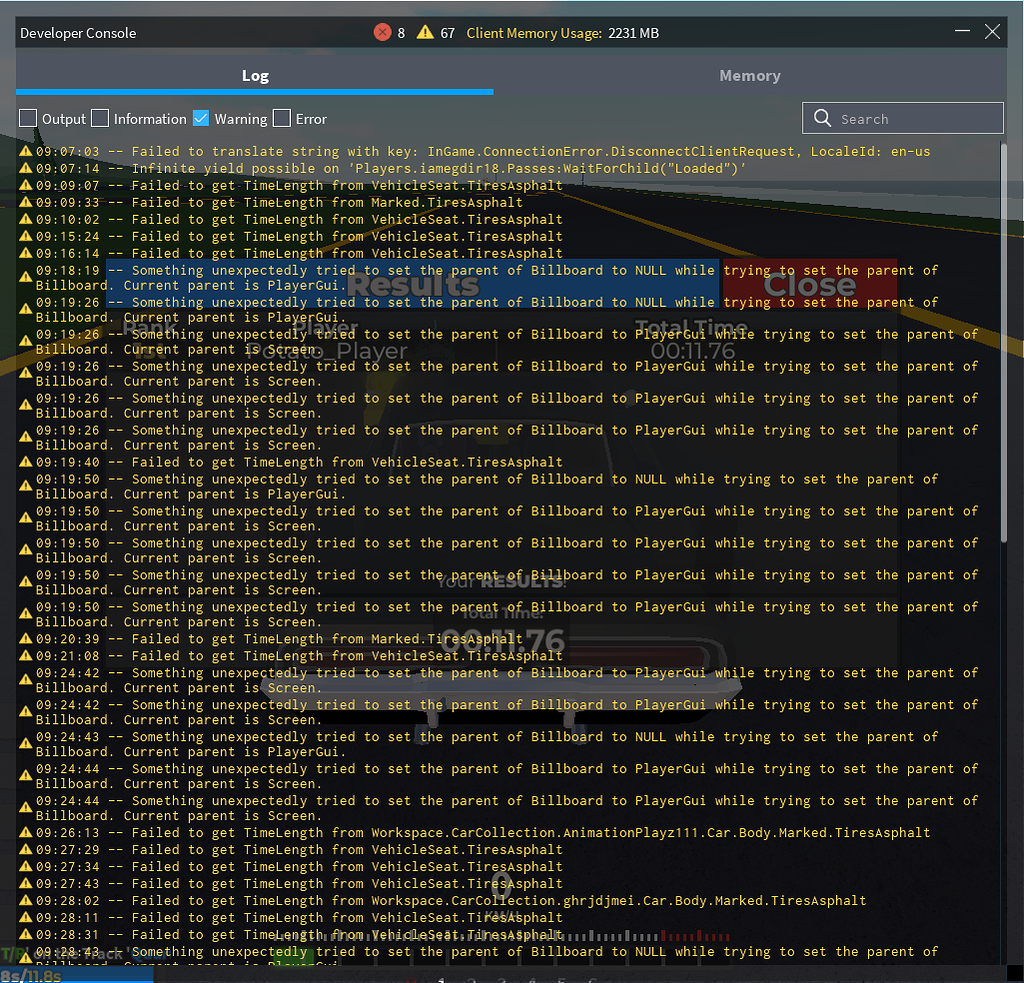Click the red error count badge

383,32
